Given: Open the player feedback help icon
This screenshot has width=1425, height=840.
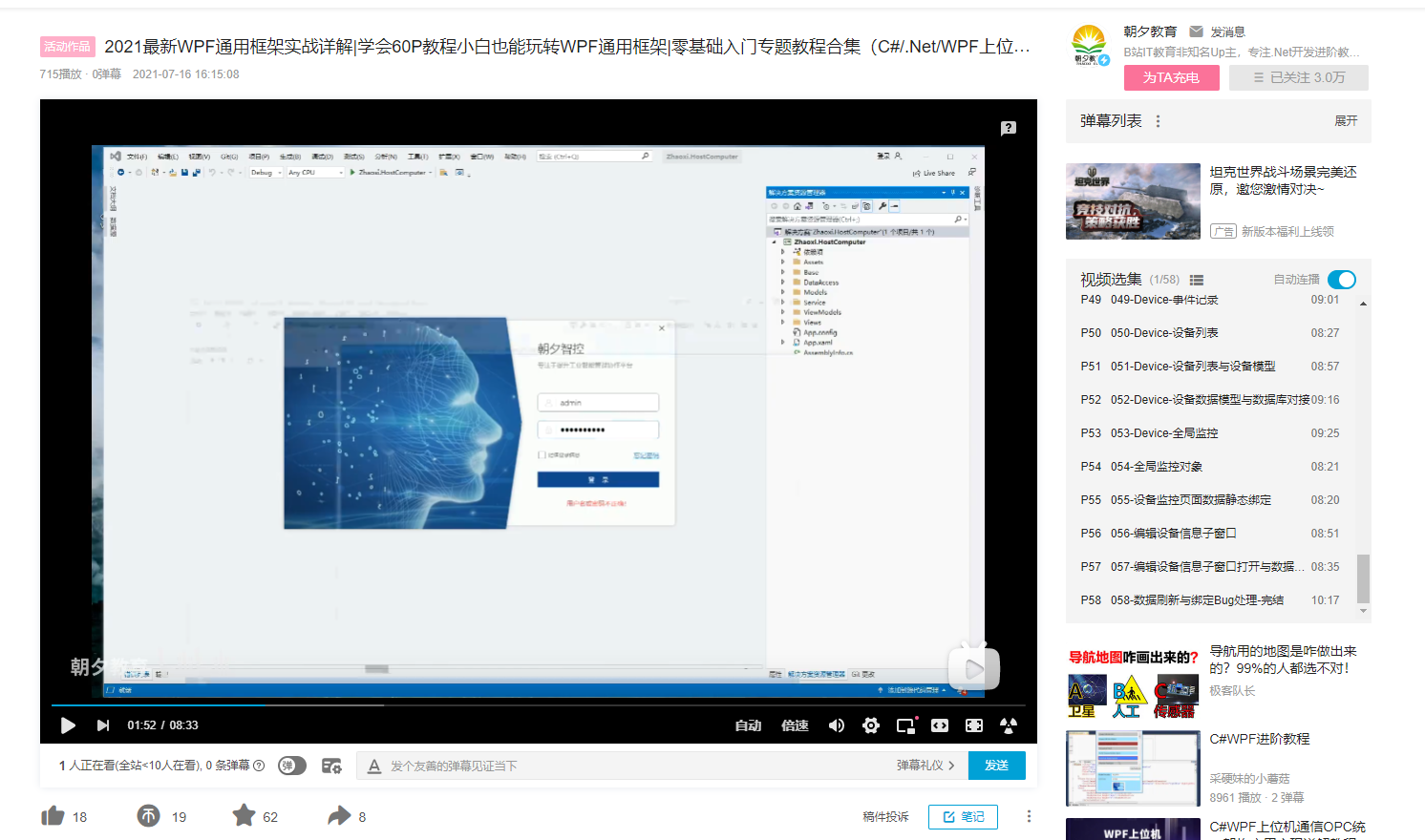Looking at the screenshot, I should 1009,128.
